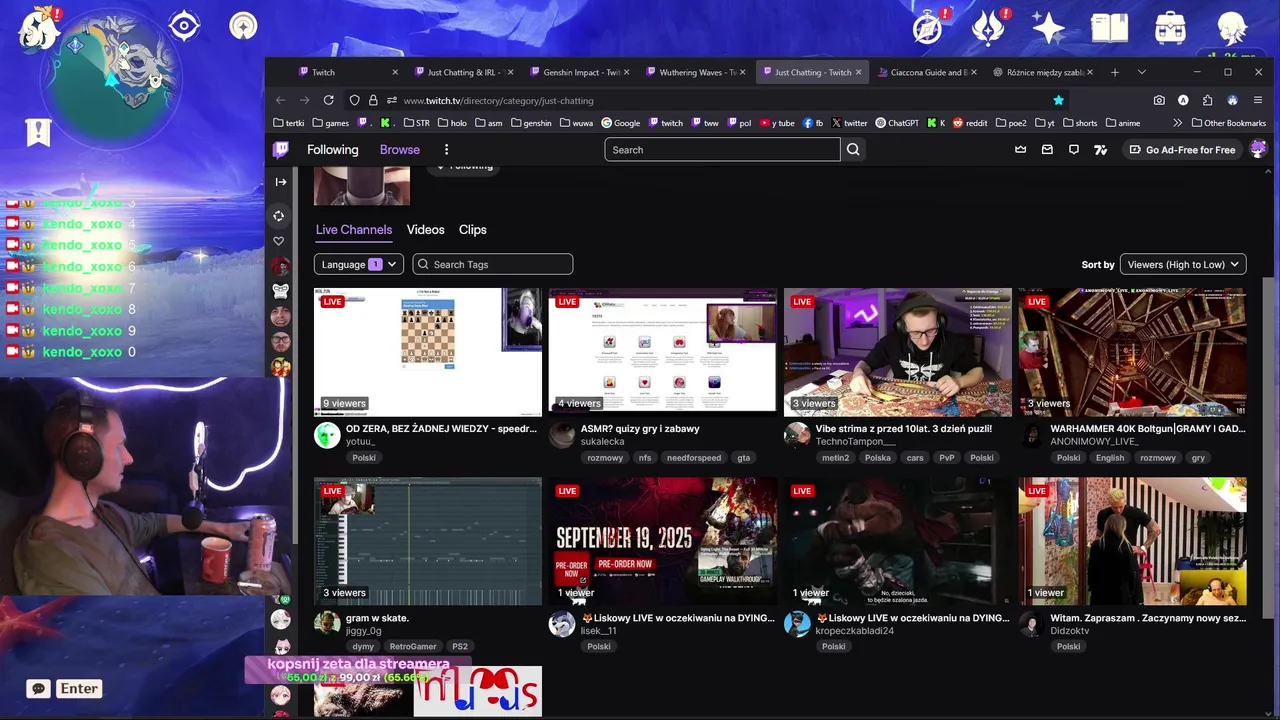This screenshot has width=1280, height=720.
Task: Click the search magnifier button
Action: (853, 150)
